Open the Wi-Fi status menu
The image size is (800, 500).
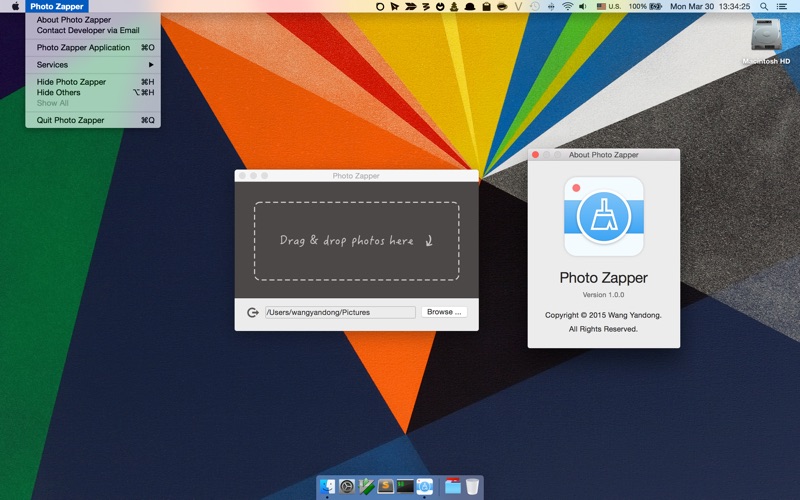coord(567,6)
